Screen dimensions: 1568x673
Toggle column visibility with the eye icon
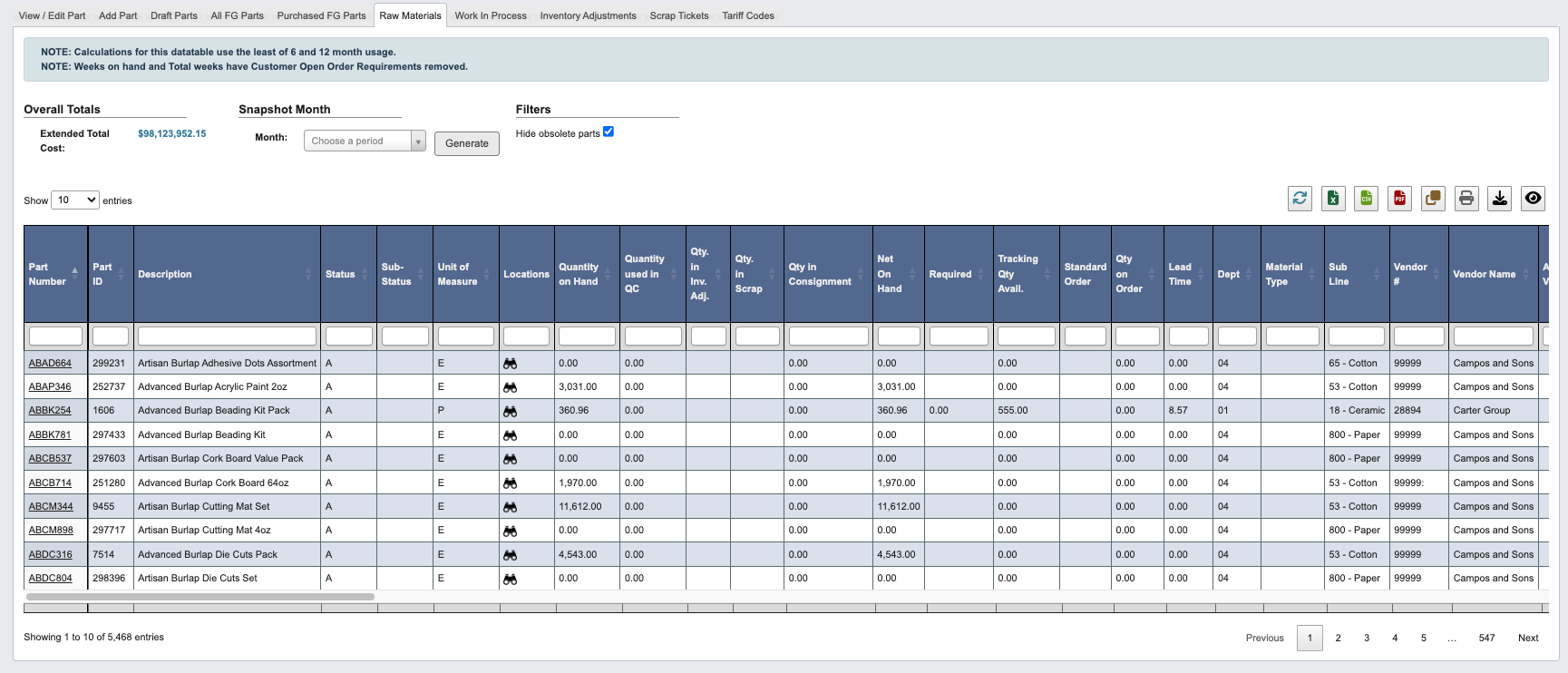[1533, 198]
